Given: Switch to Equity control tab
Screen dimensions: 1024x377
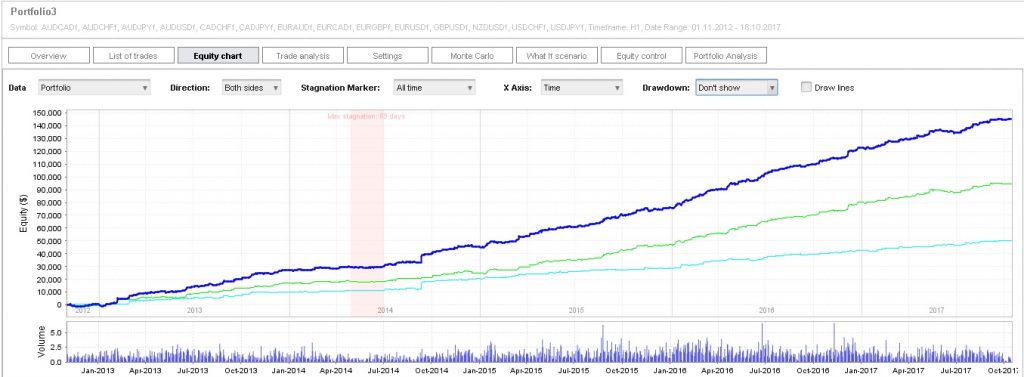Looking at the screenshot, I should pyautogui.click(x=641, y=56).
